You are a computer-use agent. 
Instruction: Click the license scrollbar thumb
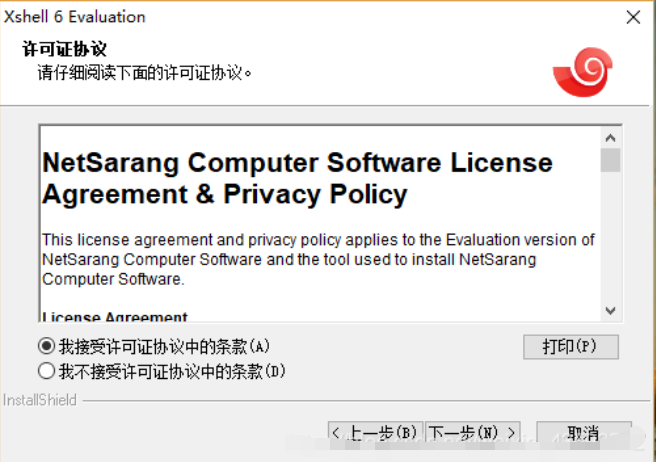coord(610,160)
